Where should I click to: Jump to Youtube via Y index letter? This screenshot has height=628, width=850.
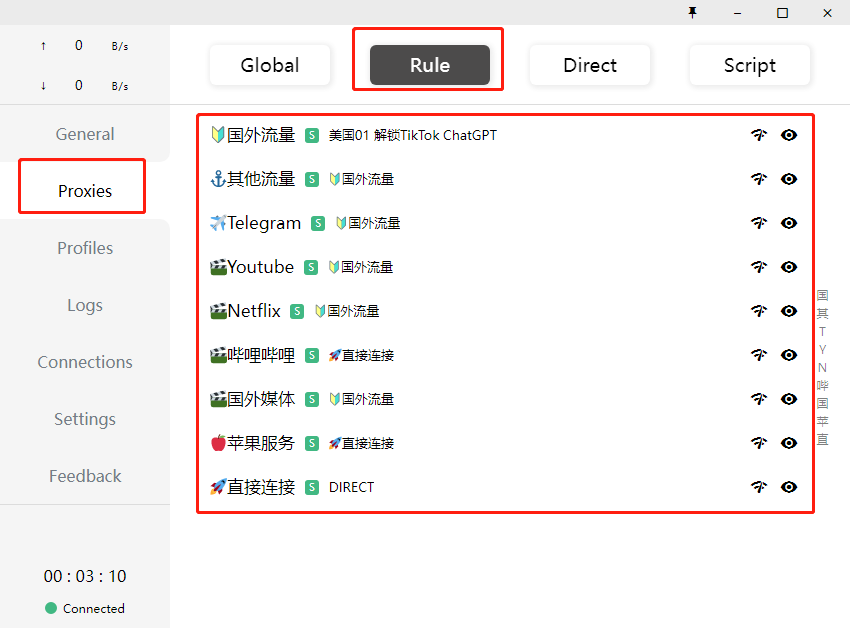tap(822, 349)
